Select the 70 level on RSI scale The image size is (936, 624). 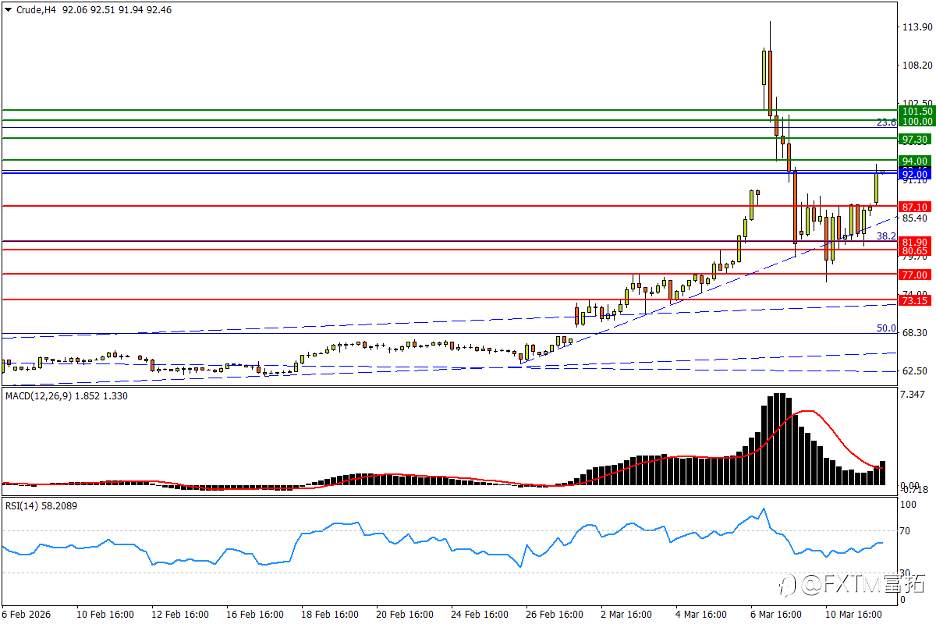click(905, 531)
